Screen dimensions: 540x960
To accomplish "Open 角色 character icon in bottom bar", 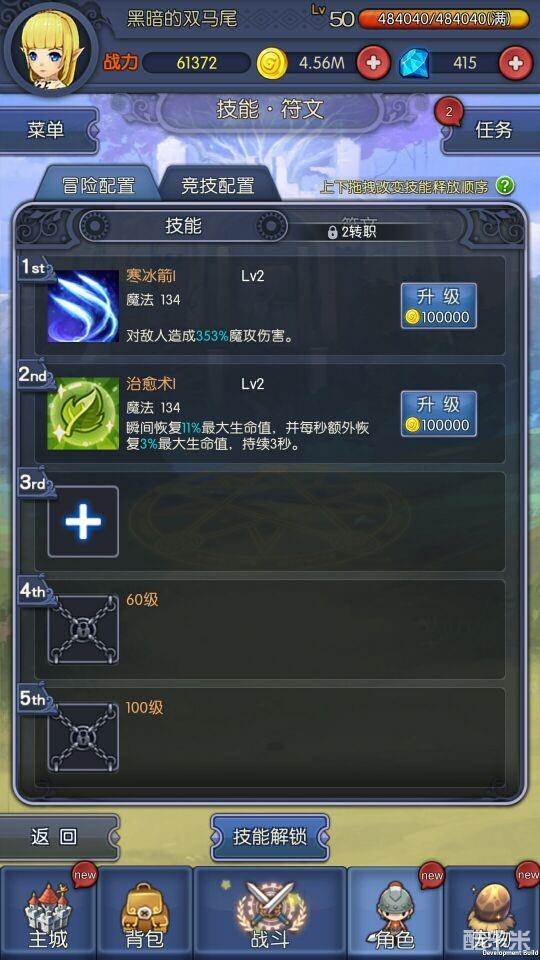I will (396, 913).
